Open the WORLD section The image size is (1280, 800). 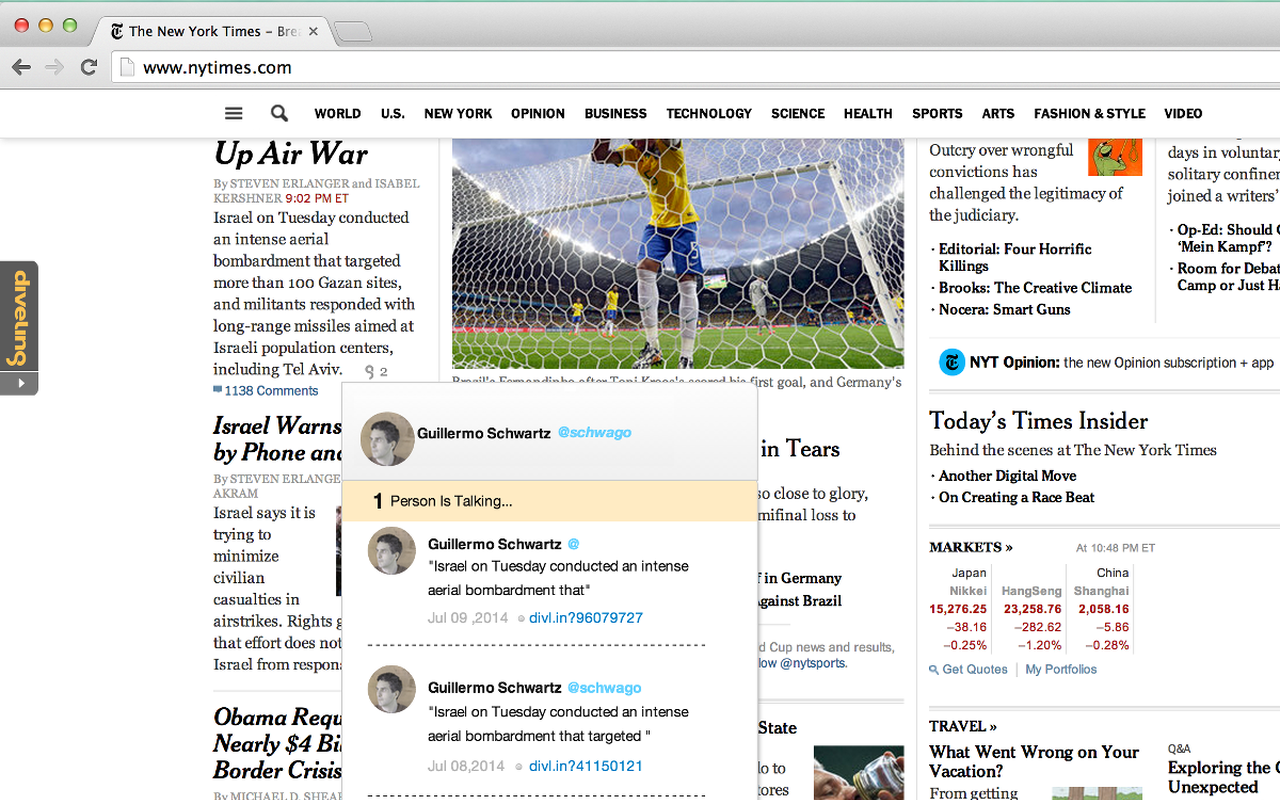338,114
